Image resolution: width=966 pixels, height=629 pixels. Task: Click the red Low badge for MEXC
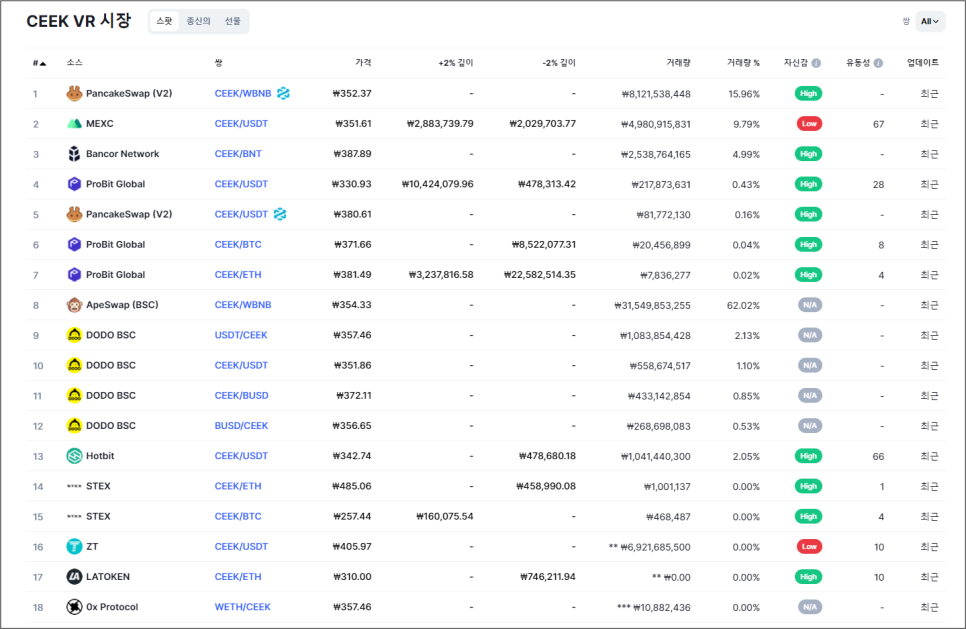pyautogui.click(x=809, y=124)
